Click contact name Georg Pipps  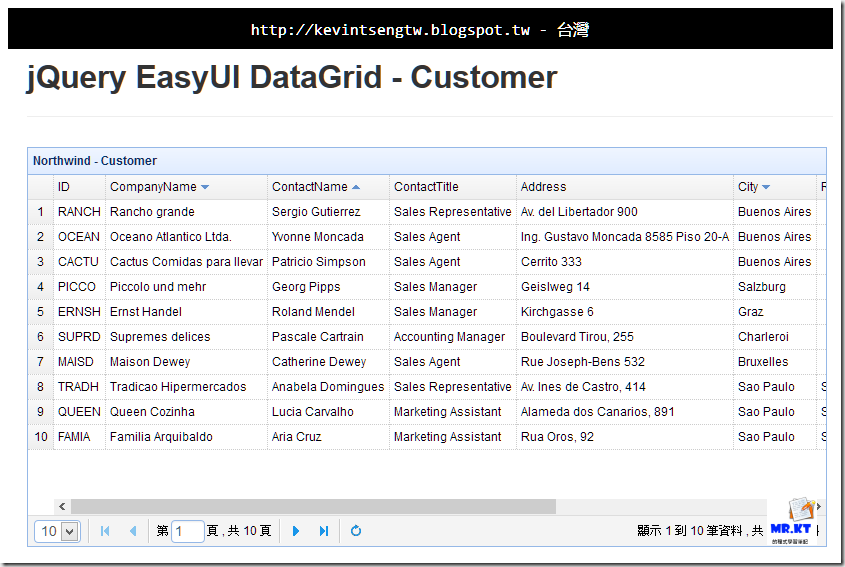pos(328,287)
